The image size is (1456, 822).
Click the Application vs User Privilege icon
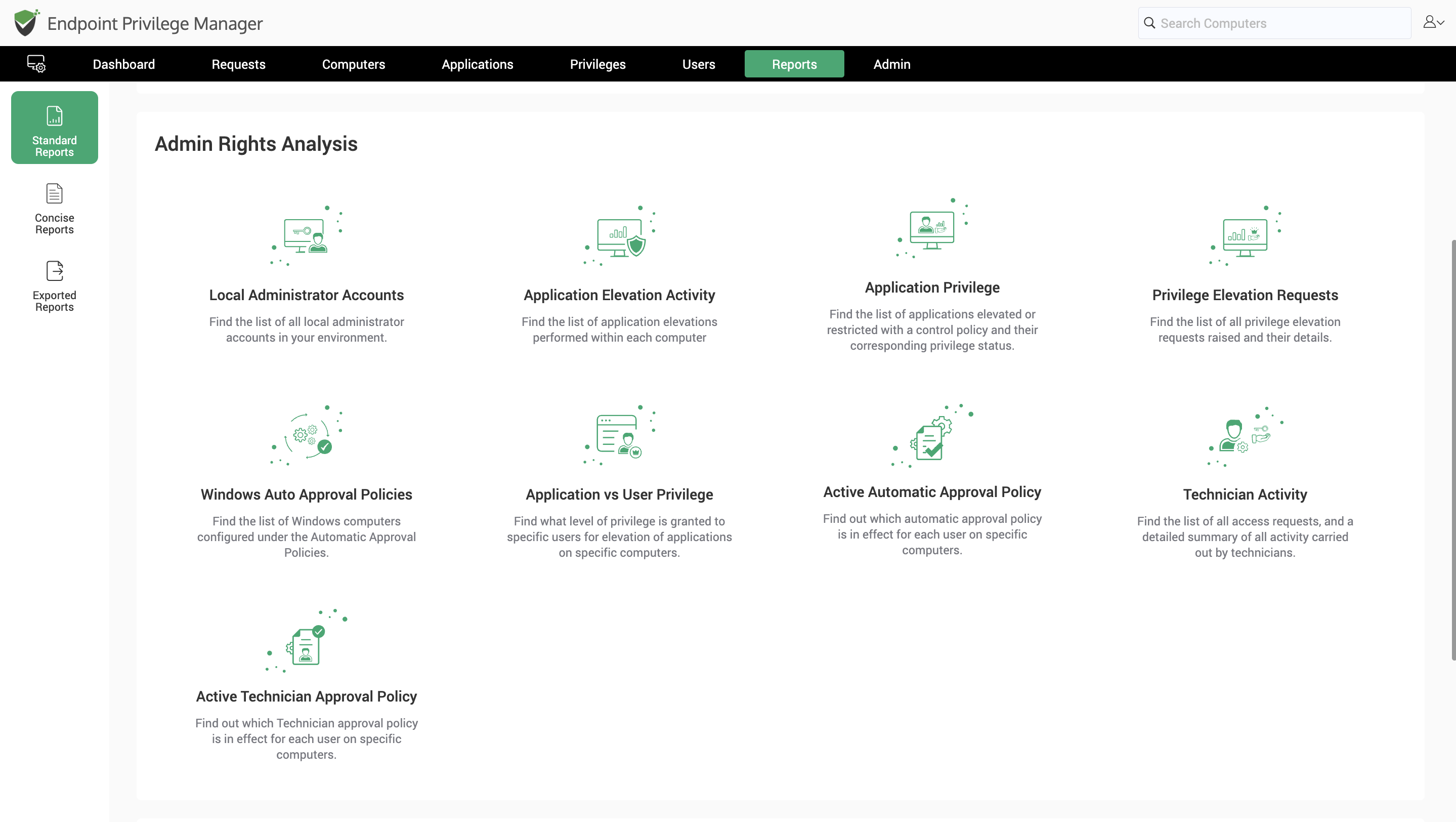pos(619,435)
